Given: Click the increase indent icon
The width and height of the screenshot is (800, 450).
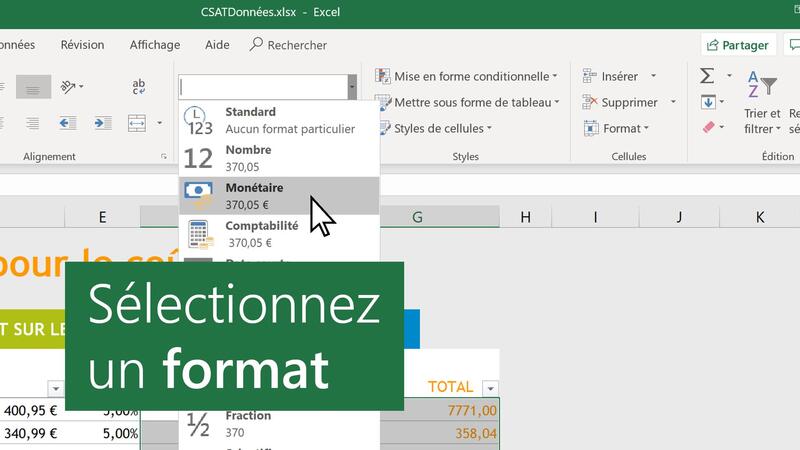Looking at the screenshot, I should point(102,123).
